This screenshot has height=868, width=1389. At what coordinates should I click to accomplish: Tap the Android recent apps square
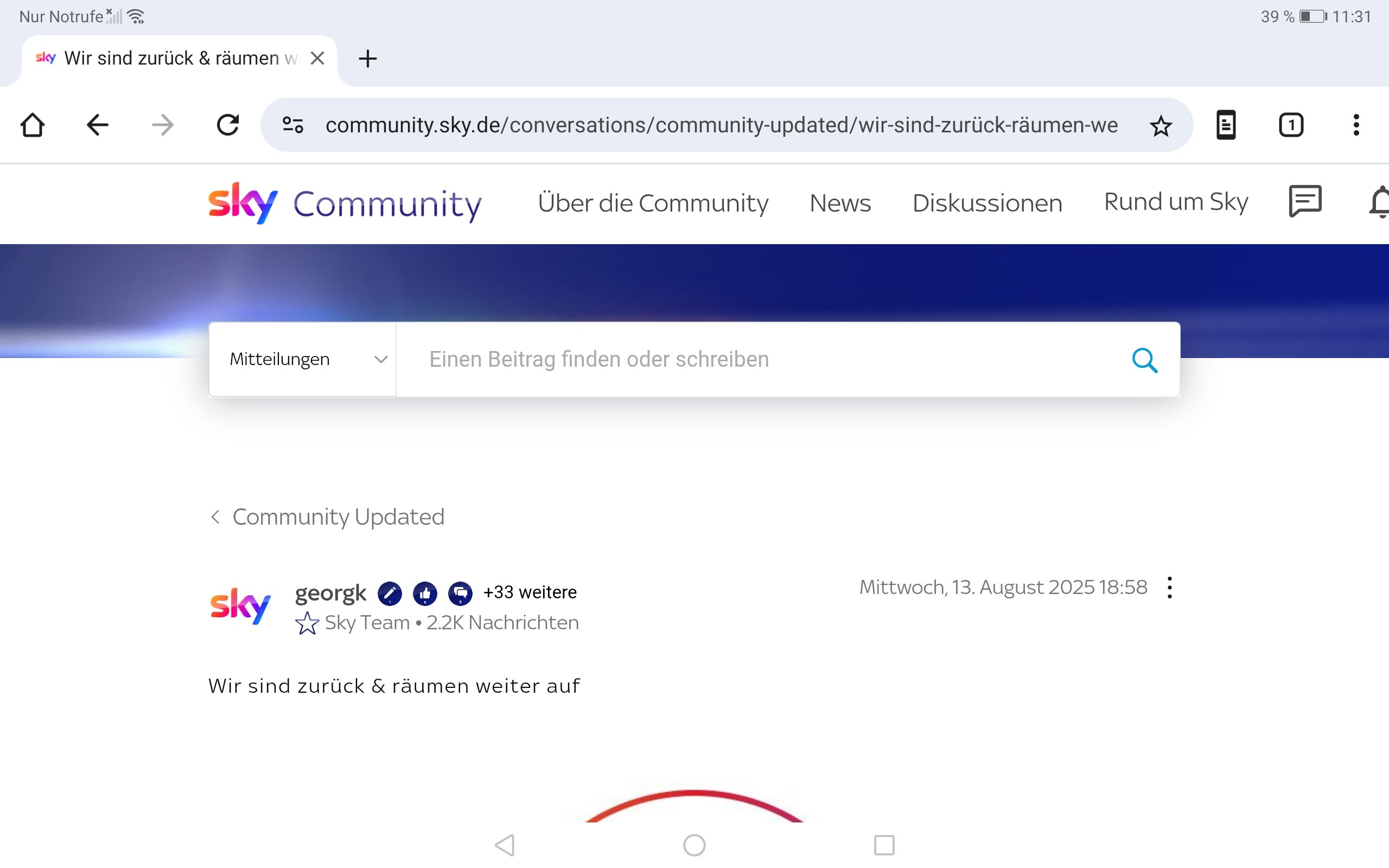[x=884, y=845]
